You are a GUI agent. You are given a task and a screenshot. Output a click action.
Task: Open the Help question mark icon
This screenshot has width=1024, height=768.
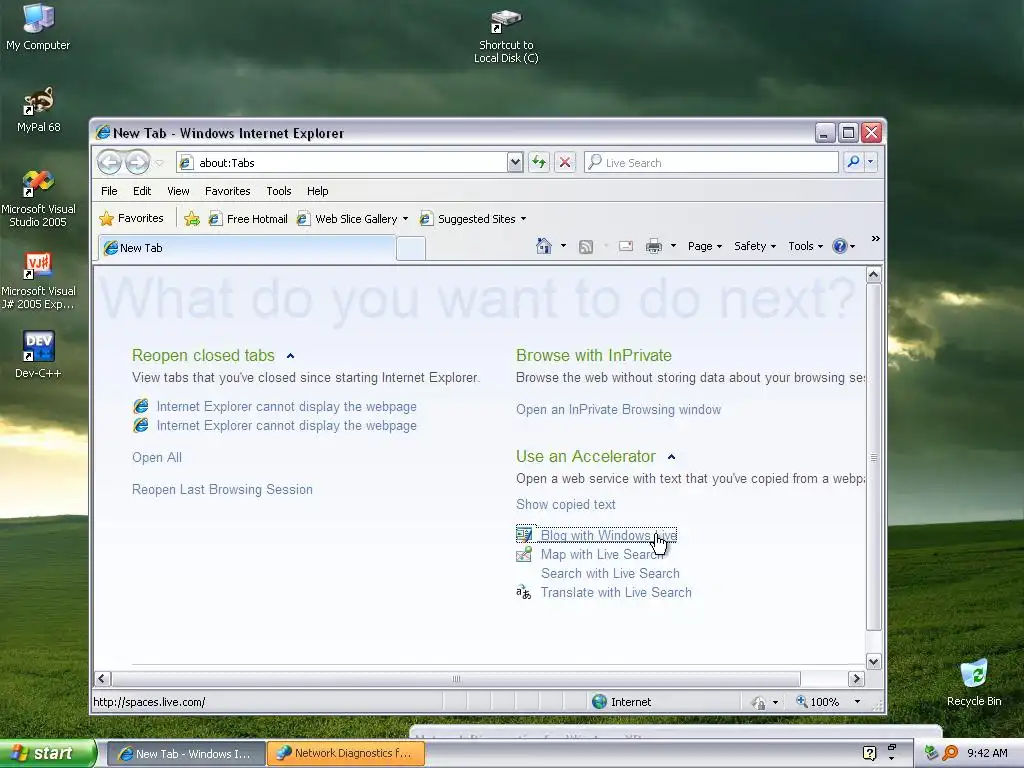coord(840,246)
